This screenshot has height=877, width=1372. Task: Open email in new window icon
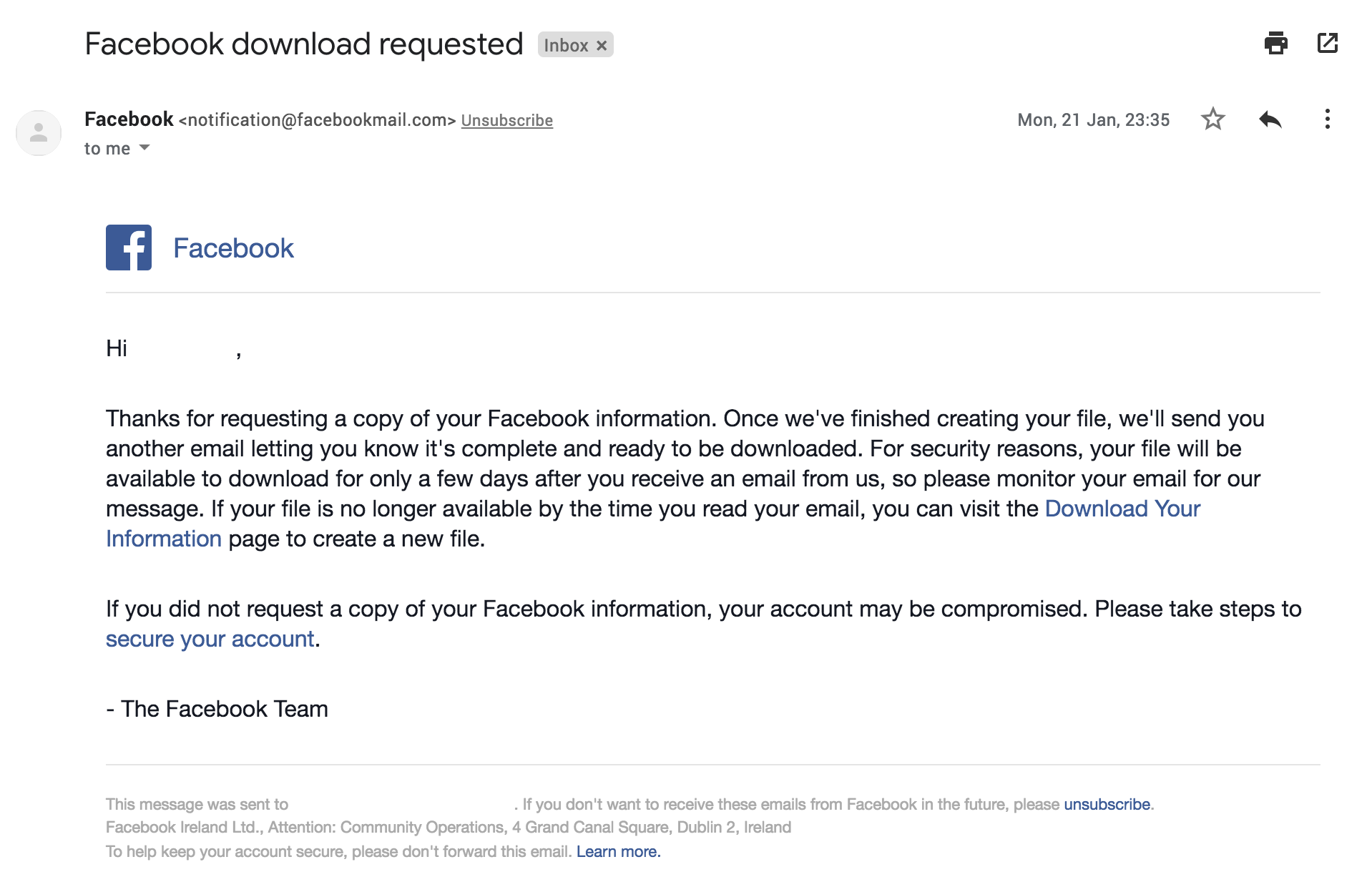click(1328, 43)
